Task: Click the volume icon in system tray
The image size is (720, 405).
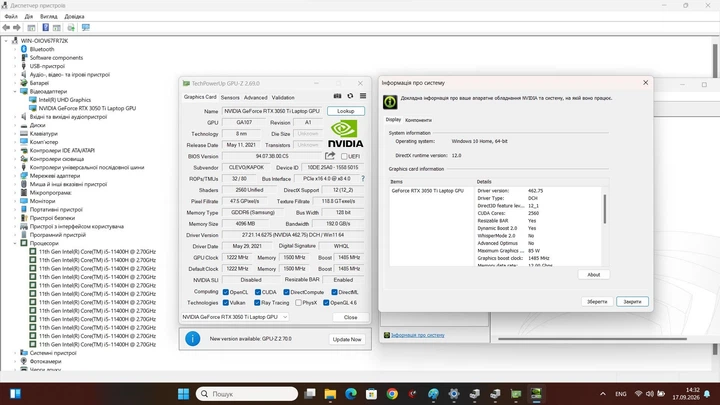Action: 650,394
